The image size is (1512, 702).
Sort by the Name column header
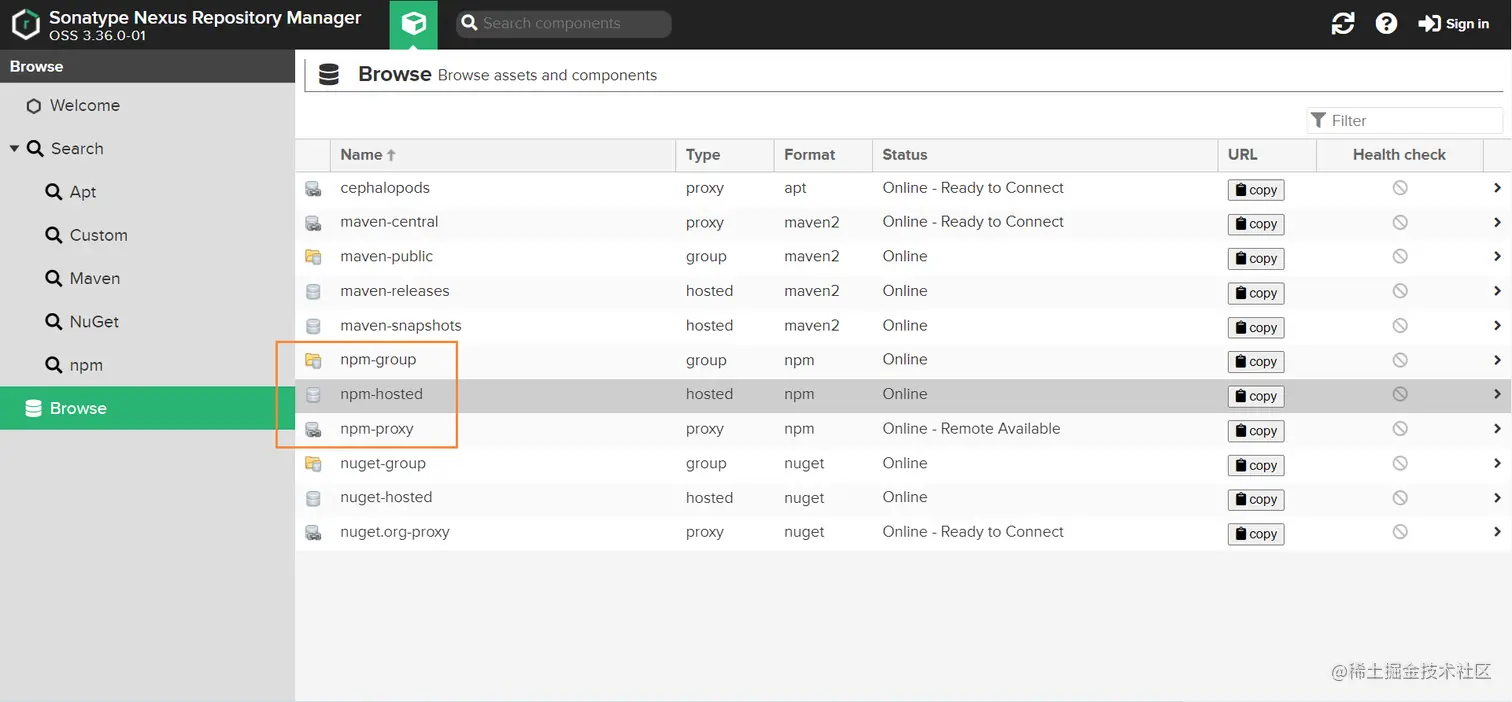pos(503,155)
